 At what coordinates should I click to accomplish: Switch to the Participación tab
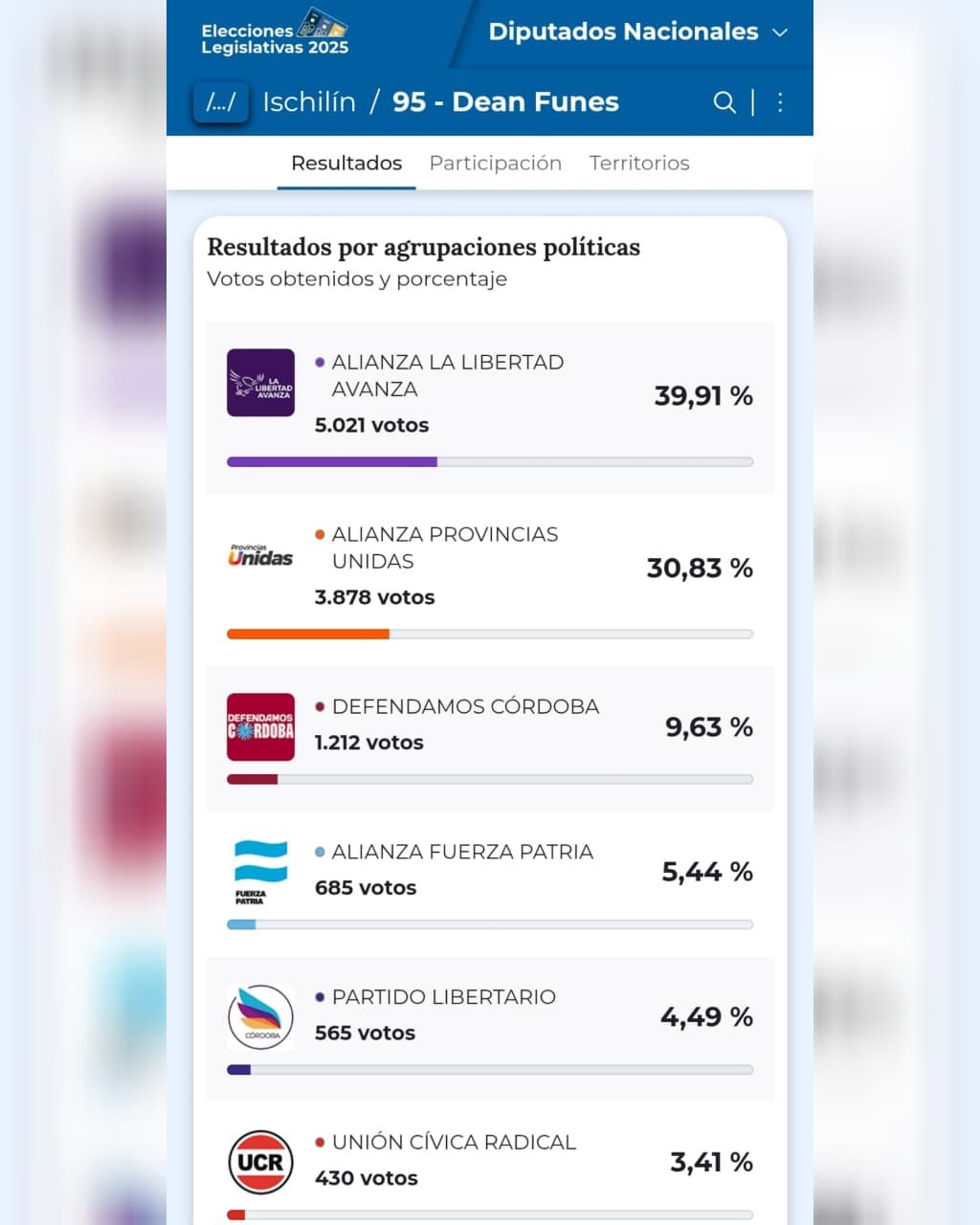click(x=495, y=164)
